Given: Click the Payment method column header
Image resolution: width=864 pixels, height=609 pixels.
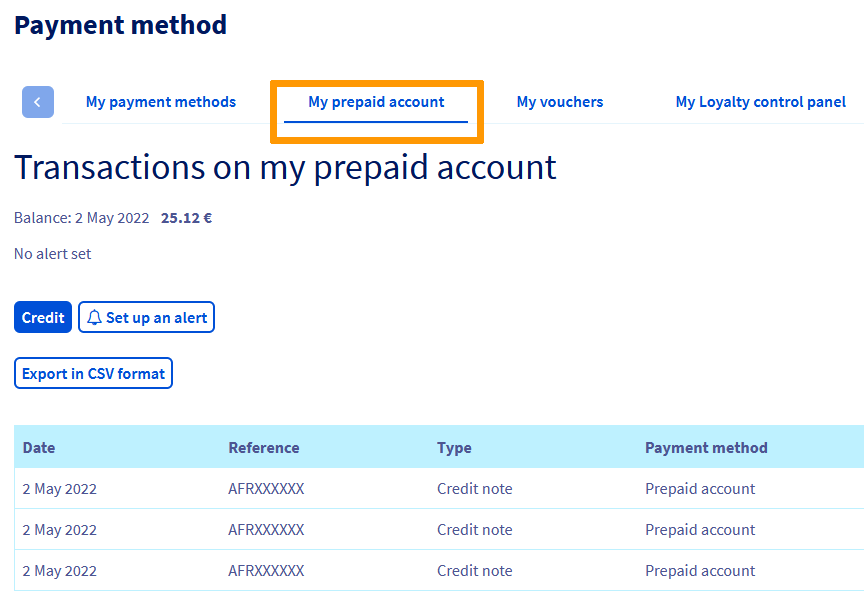Looking at the screenshot, I should pos(706,447).
